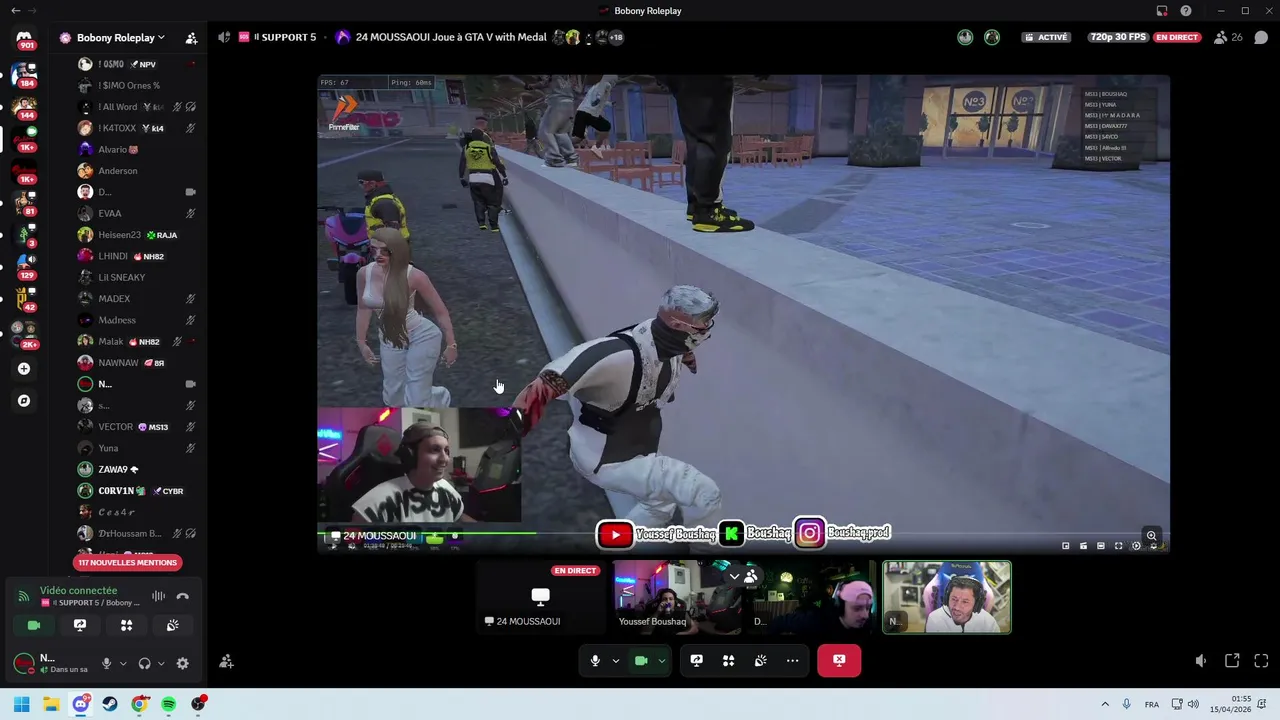Pop out the call window

point(1232,661)
